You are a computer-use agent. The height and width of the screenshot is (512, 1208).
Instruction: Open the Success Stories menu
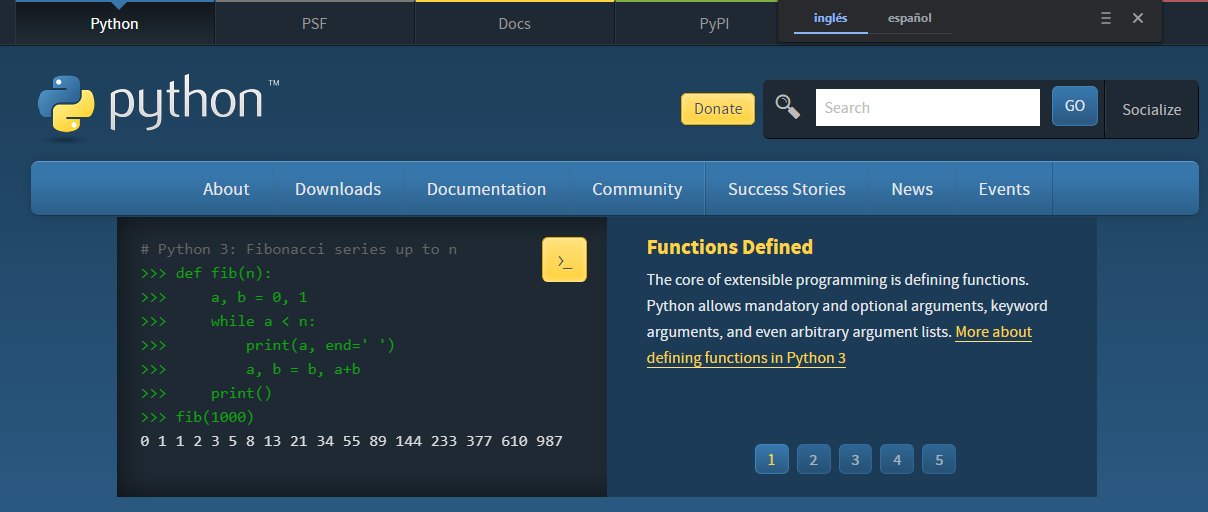[787, 189]
